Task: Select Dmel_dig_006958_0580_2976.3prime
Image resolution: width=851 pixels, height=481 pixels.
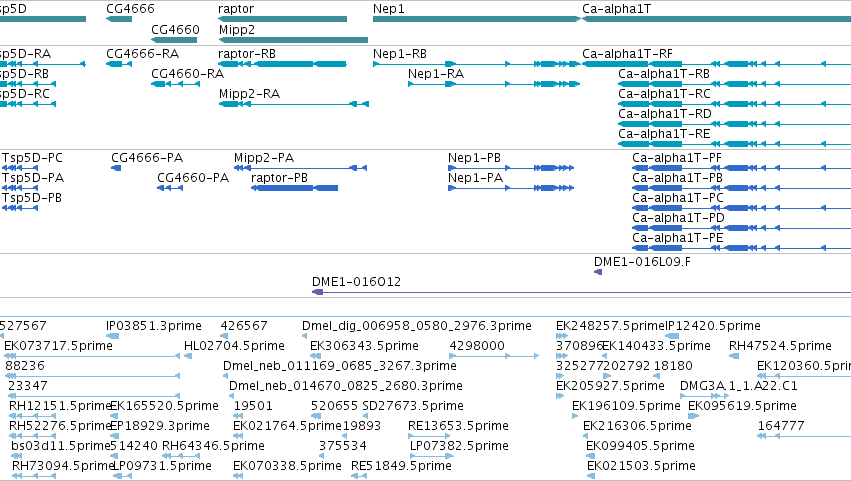Action: [417, 326]
